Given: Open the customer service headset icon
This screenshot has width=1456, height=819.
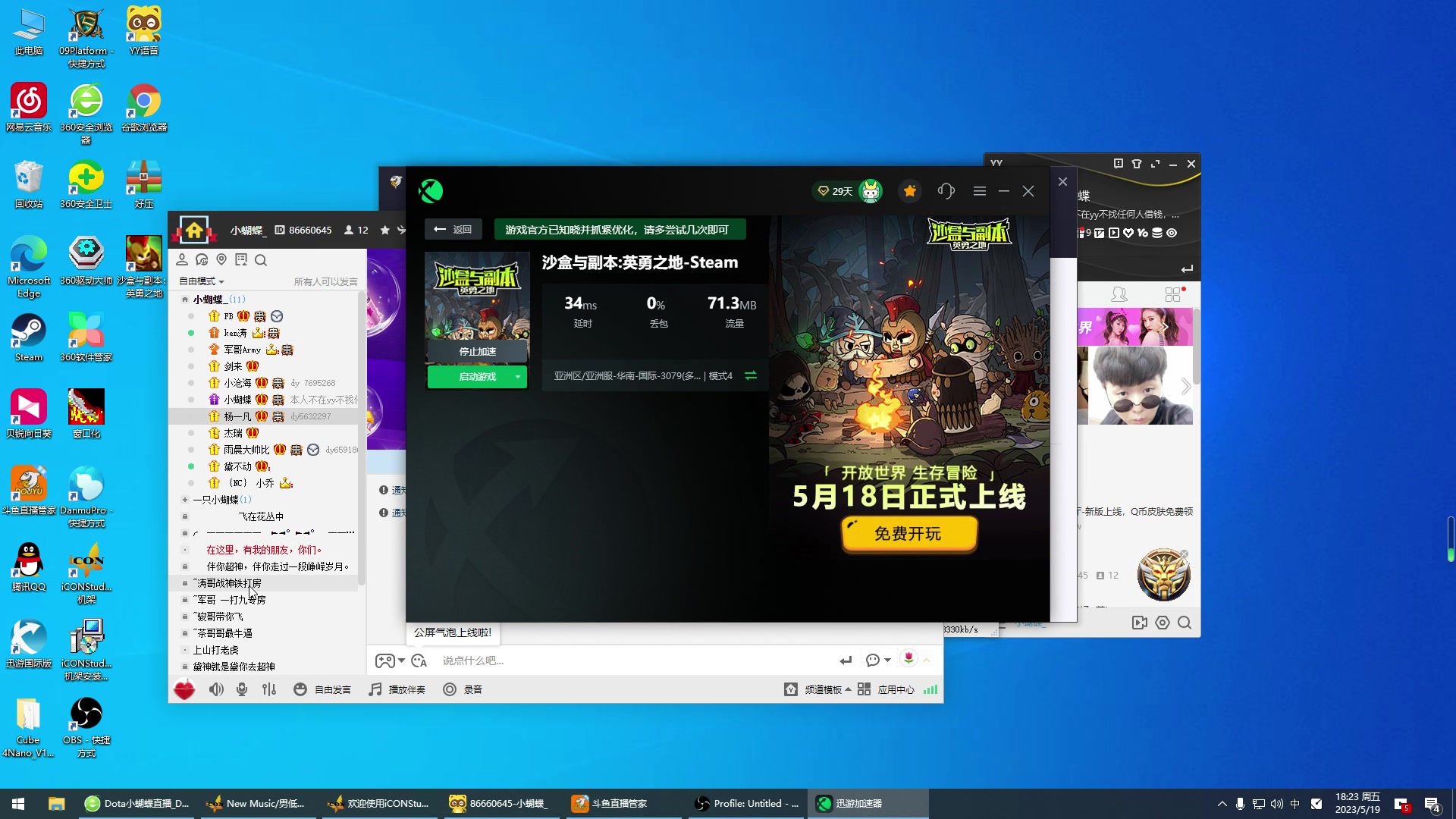Looking at the screenshot, I should 946,191.
